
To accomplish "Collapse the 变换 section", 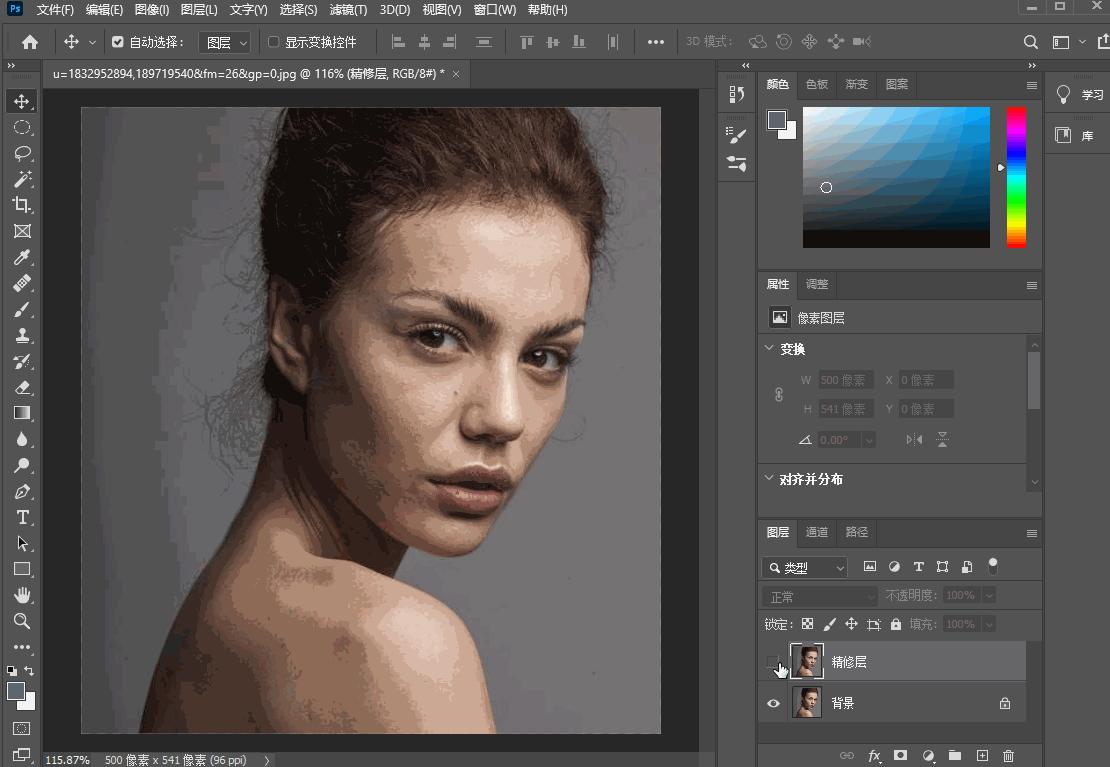I will (769, 349).
